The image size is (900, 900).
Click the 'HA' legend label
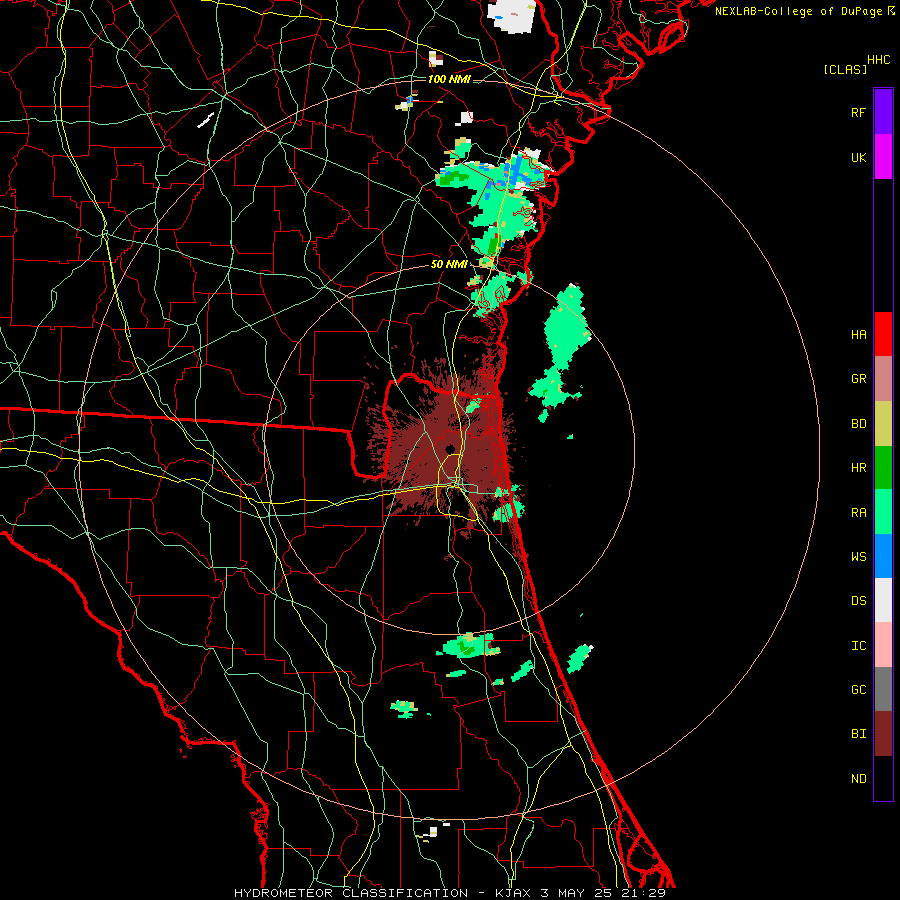[x=858, y=334]
